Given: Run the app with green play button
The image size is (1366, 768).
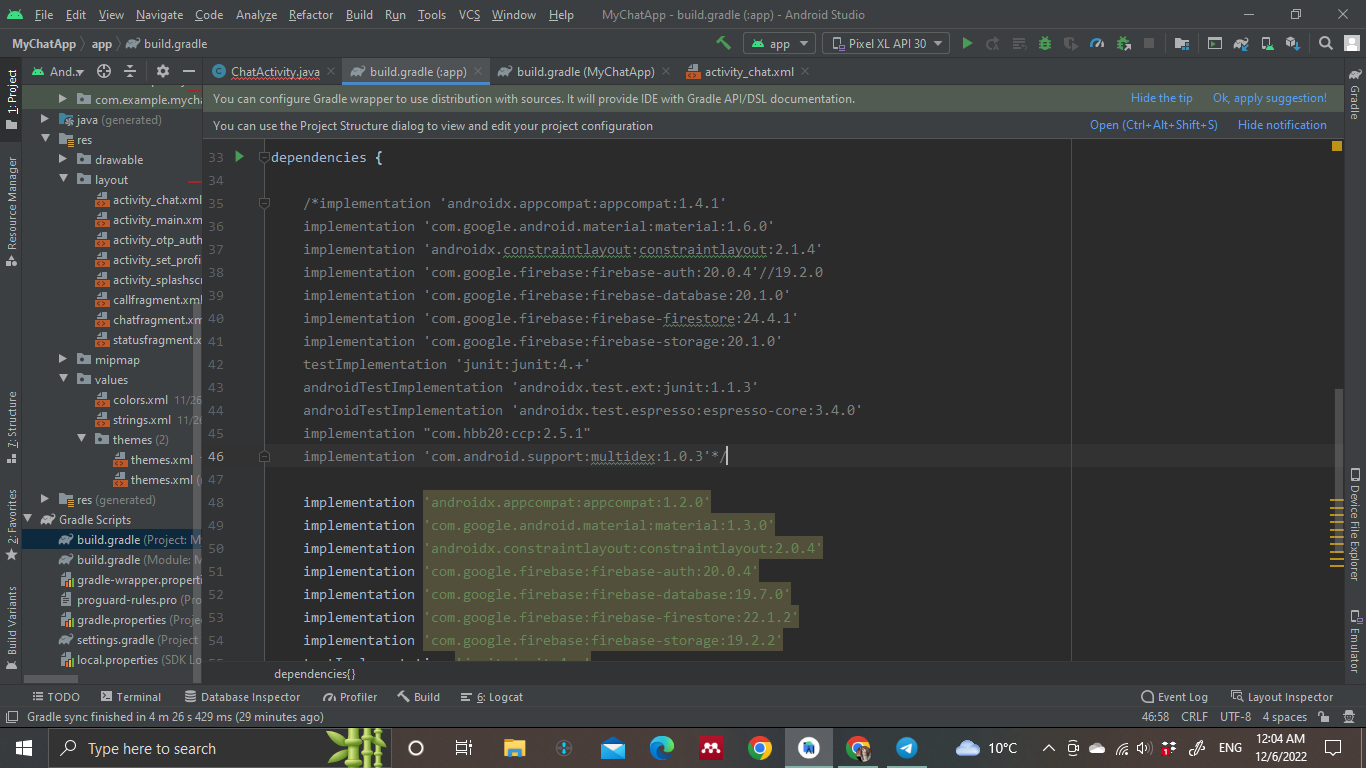Looking at the screenshot, I should coord(967,43).
